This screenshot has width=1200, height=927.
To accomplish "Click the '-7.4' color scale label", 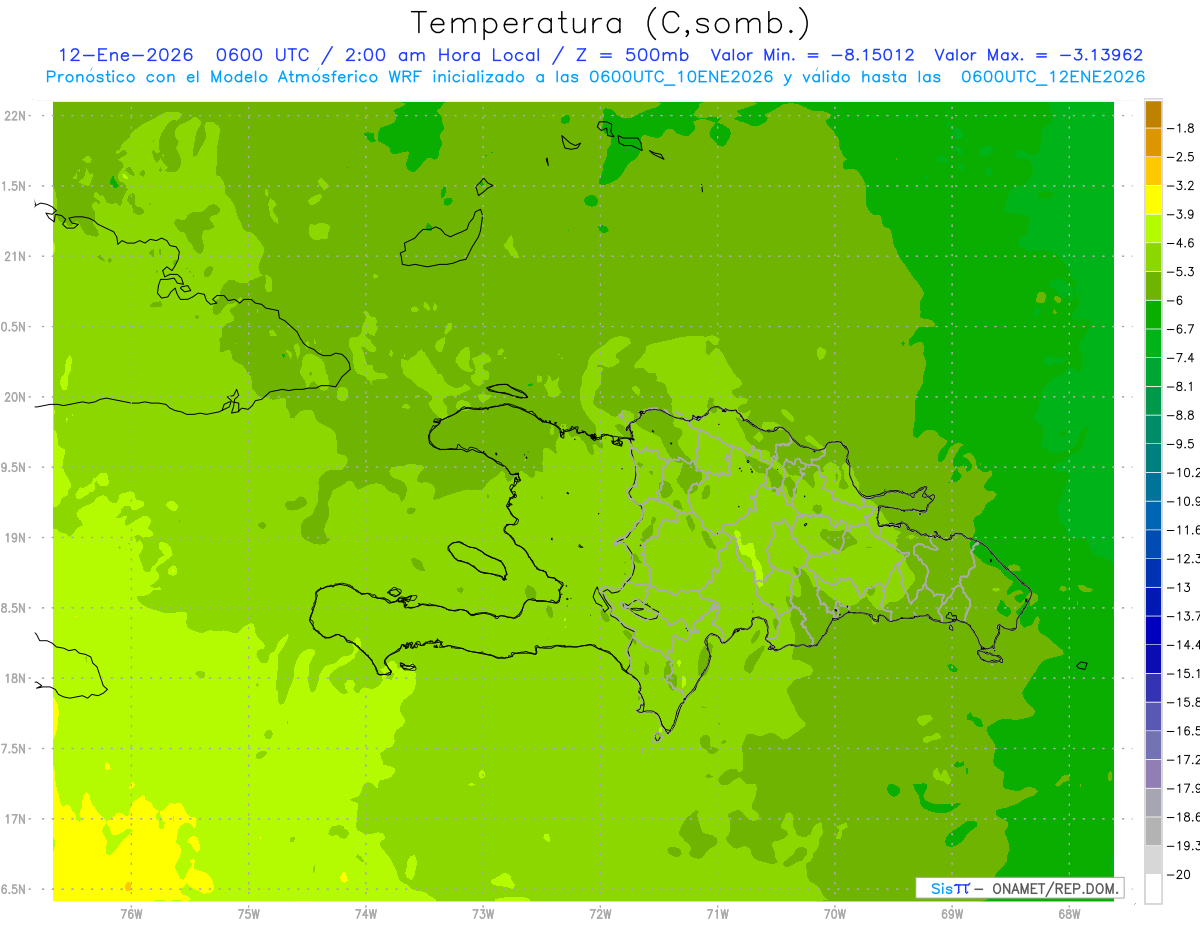I will coord(1182,358).
